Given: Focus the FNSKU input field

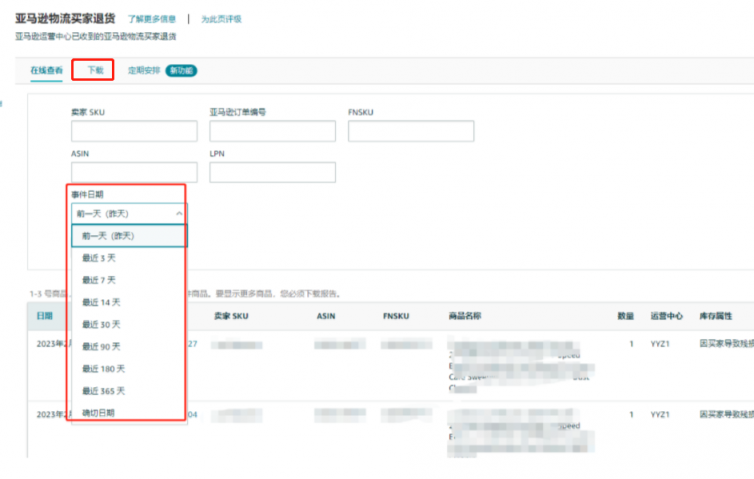Looking at the screenshot, I should click(x=411, y=131).
